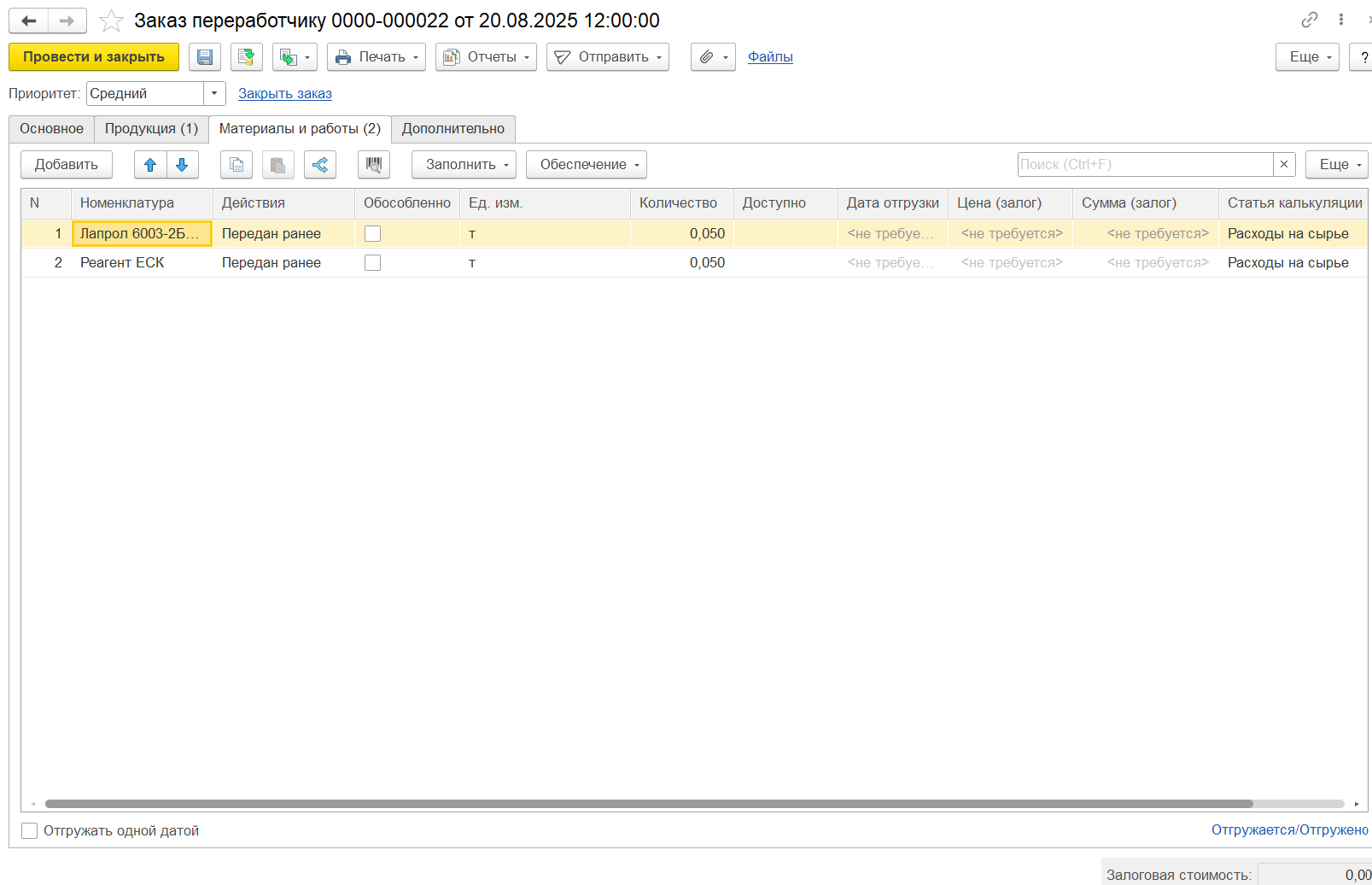Move row up with blue arrow
Screen dimensions: 1372x885
(150, 165)
